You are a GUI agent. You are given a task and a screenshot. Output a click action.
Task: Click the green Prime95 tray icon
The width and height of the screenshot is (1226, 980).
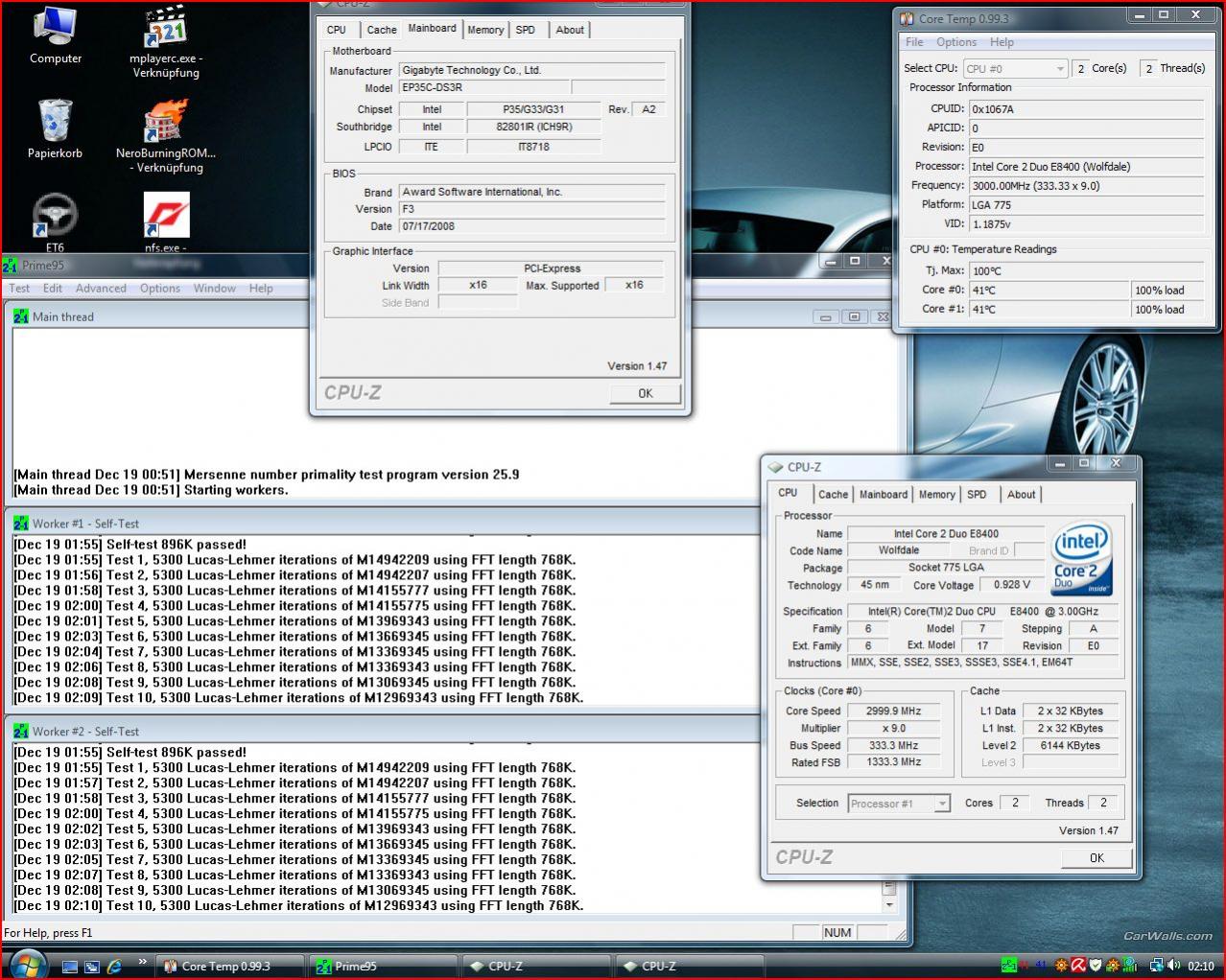click(1008, 966)
